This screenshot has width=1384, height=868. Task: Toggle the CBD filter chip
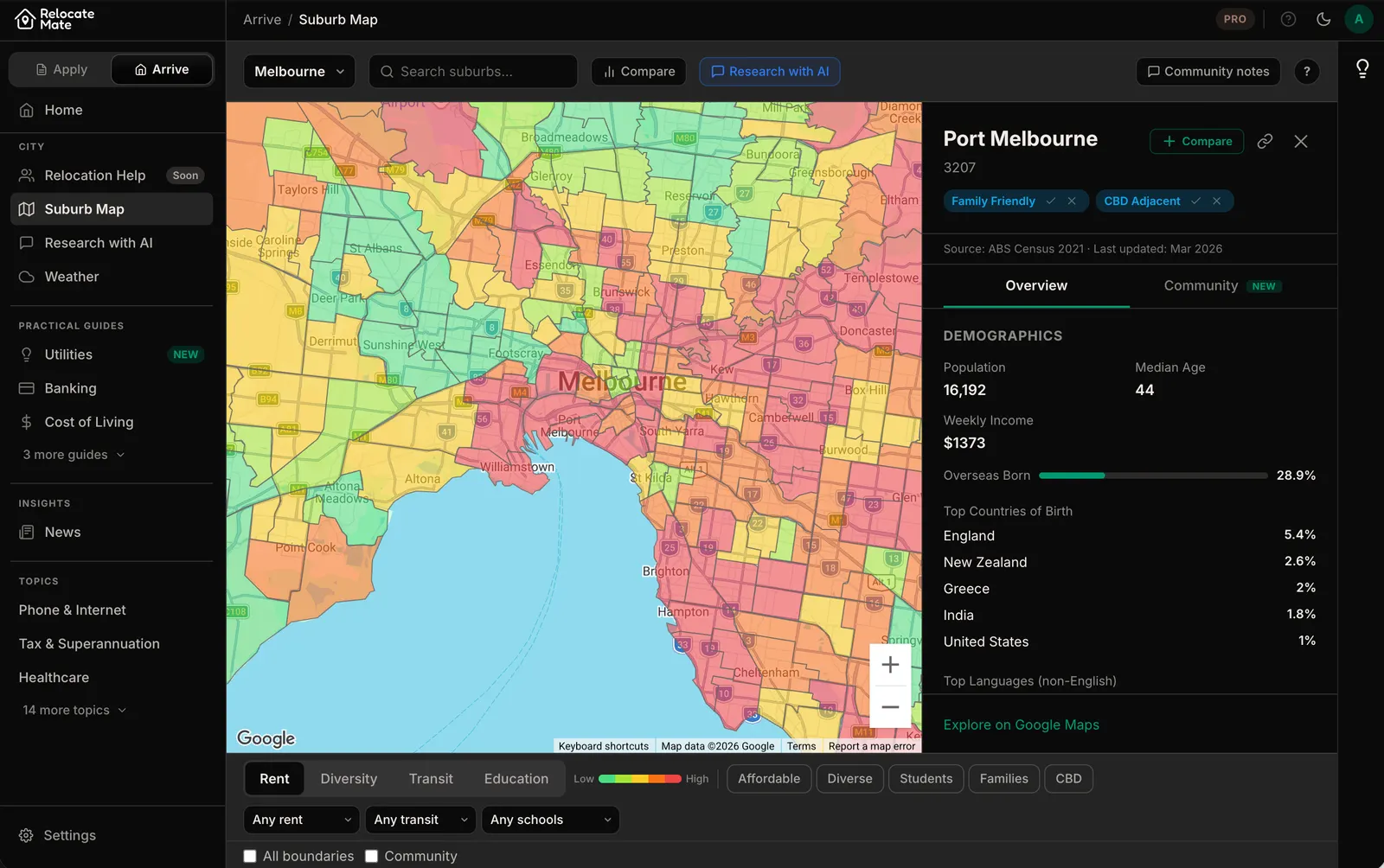click(1068, 779)
